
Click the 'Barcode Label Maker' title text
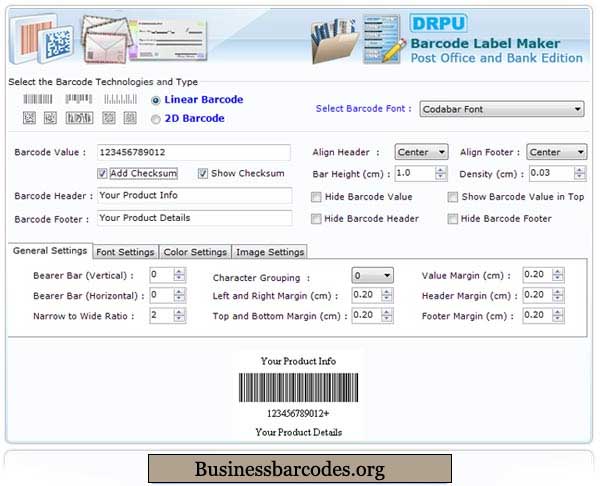coord(485,43)
